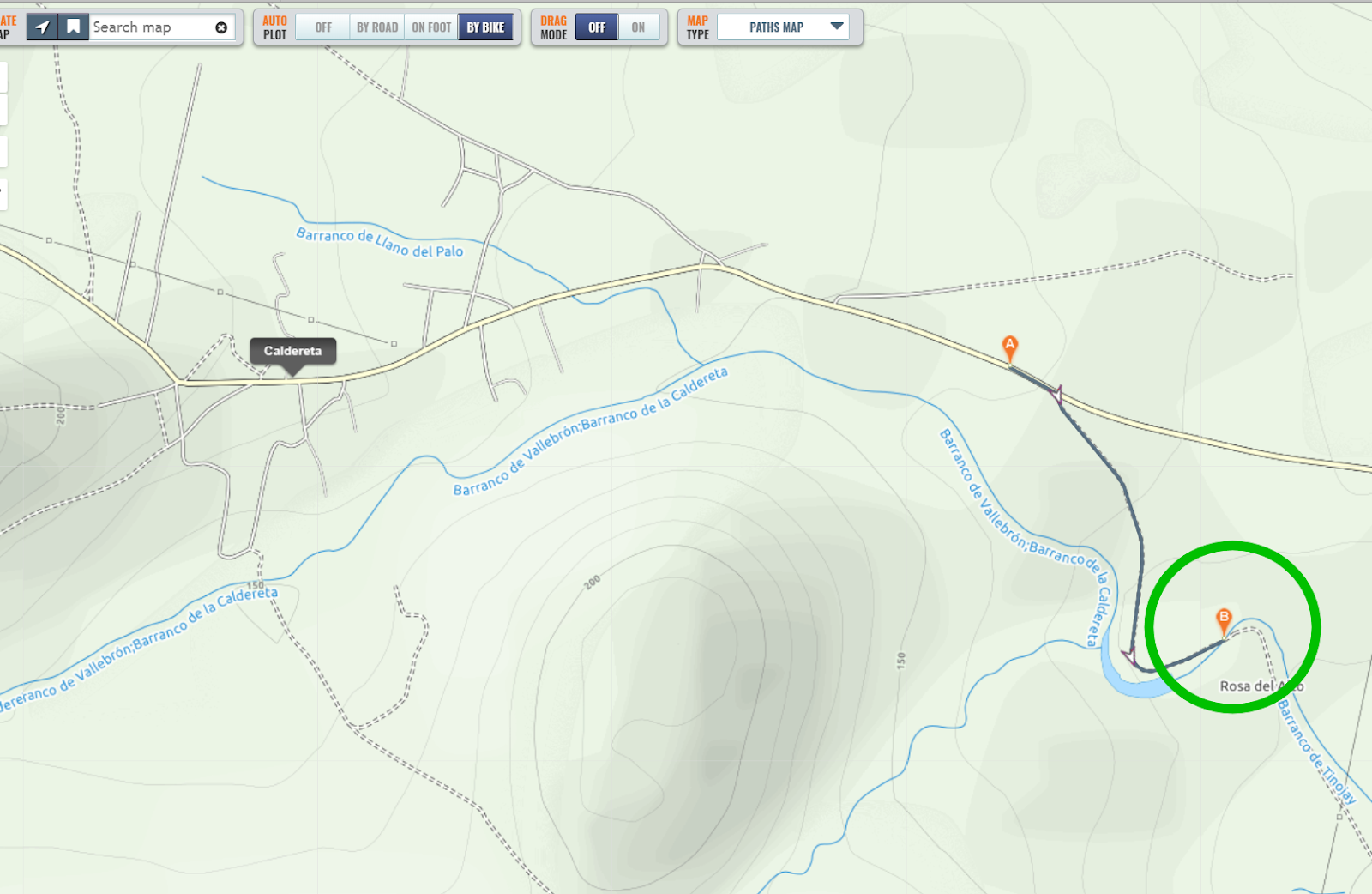This screenshot has height=894, width=1372.
Task: Set Auto Plot to BY ROAD
Action: coord(377,27)
